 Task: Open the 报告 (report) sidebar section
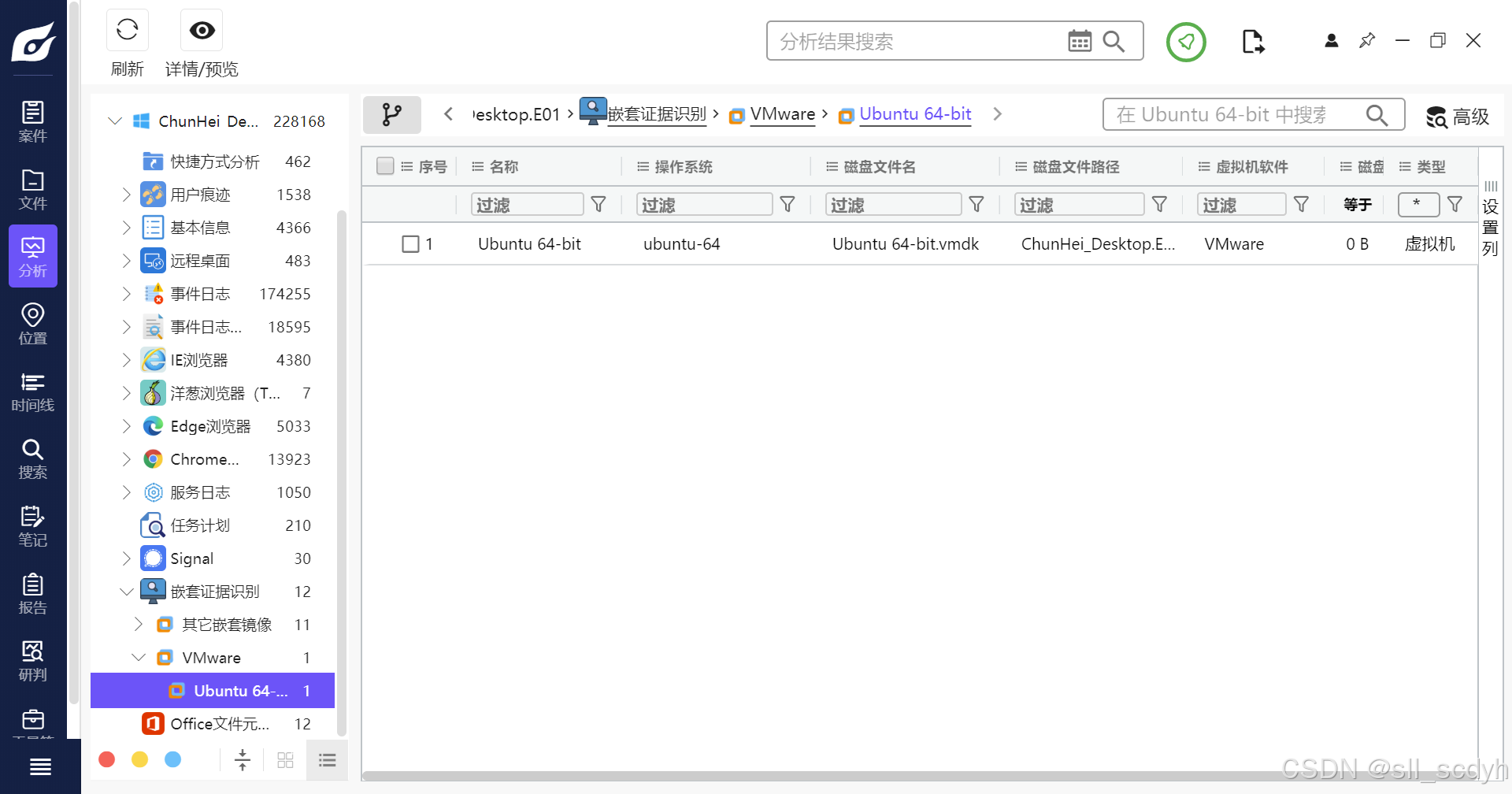(33, 594)
